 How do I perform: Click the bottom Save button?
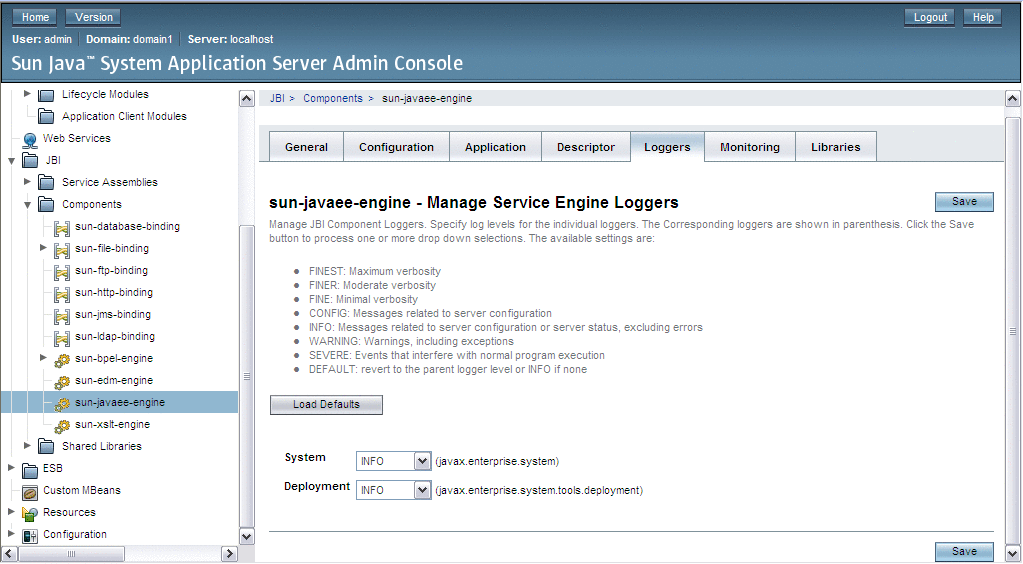click(964, 552)
